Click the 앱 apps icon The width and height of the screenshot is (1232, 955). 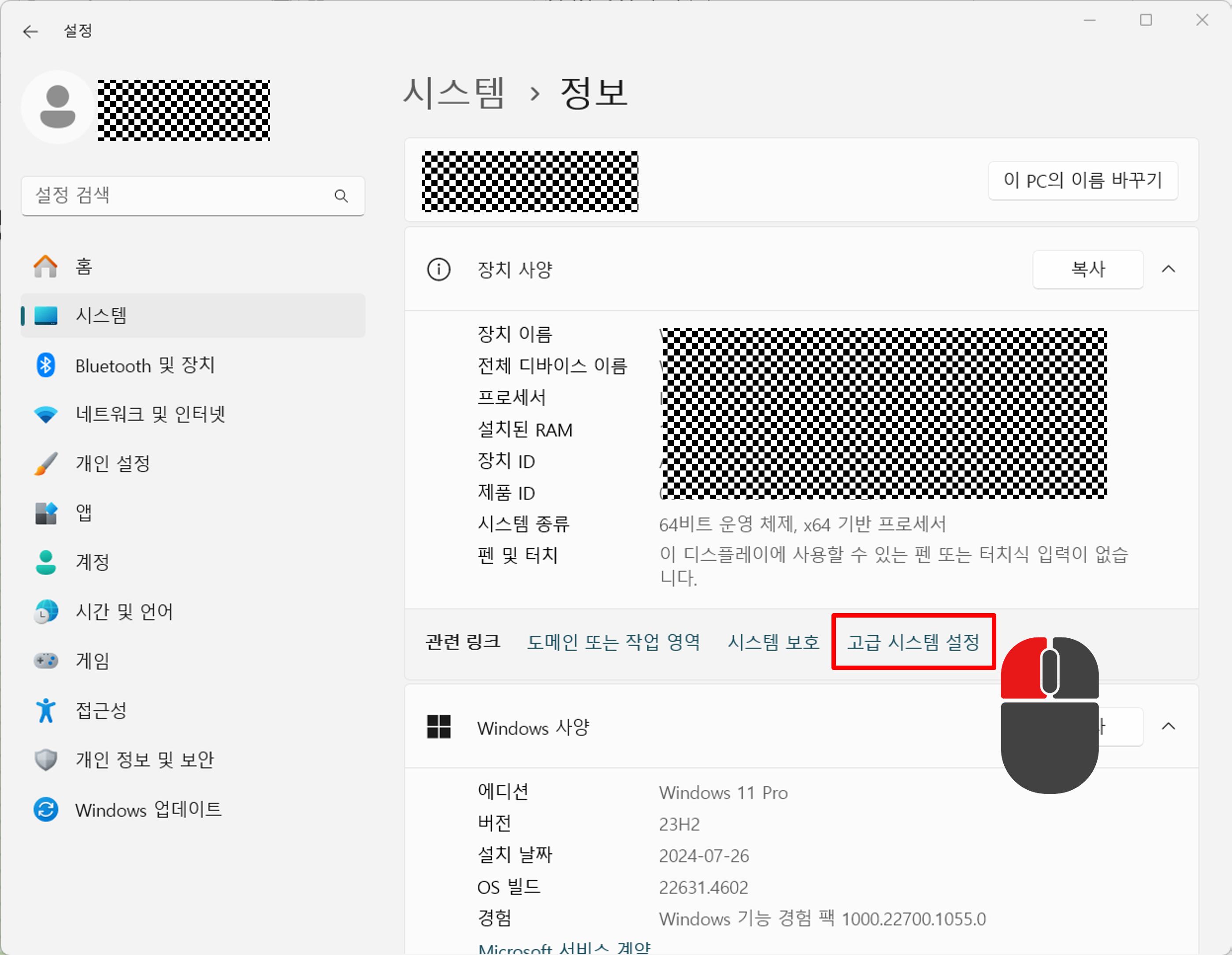click(x=46, y=513)
